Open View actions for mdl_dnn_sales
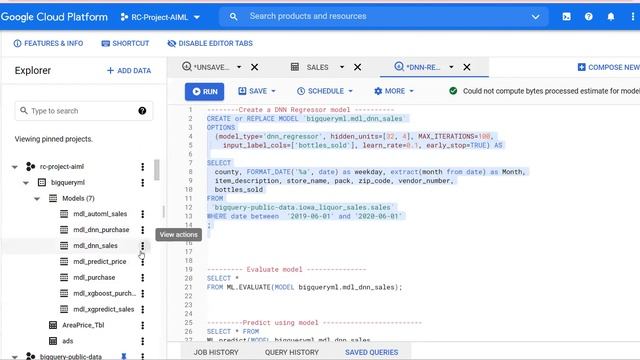This screenshot has height=360, width=640. click(142, 246)
